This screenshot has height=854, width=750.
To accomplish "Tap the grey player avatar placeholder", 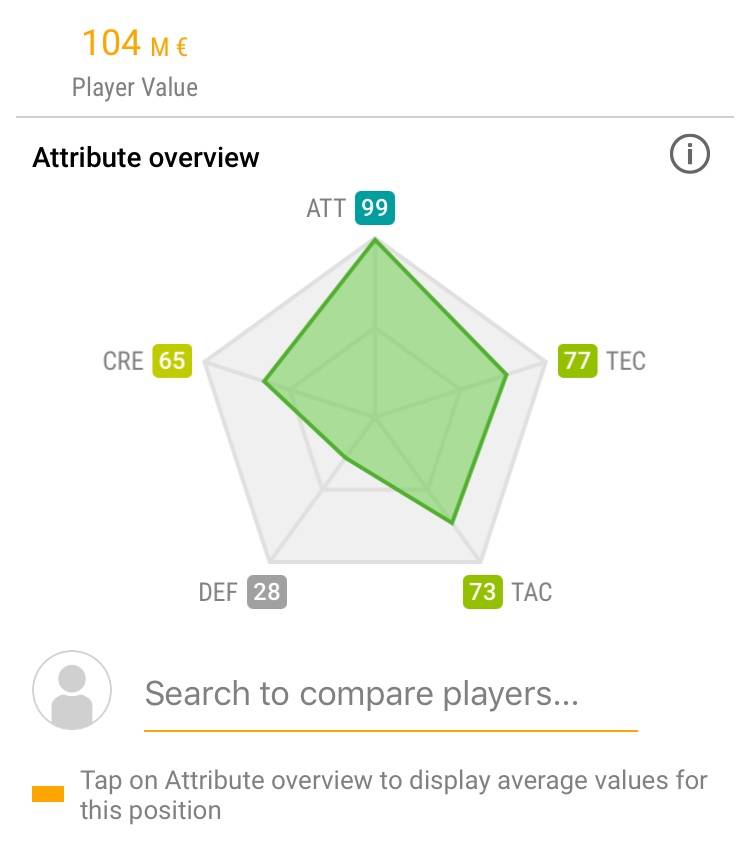I will pos(72,690).
